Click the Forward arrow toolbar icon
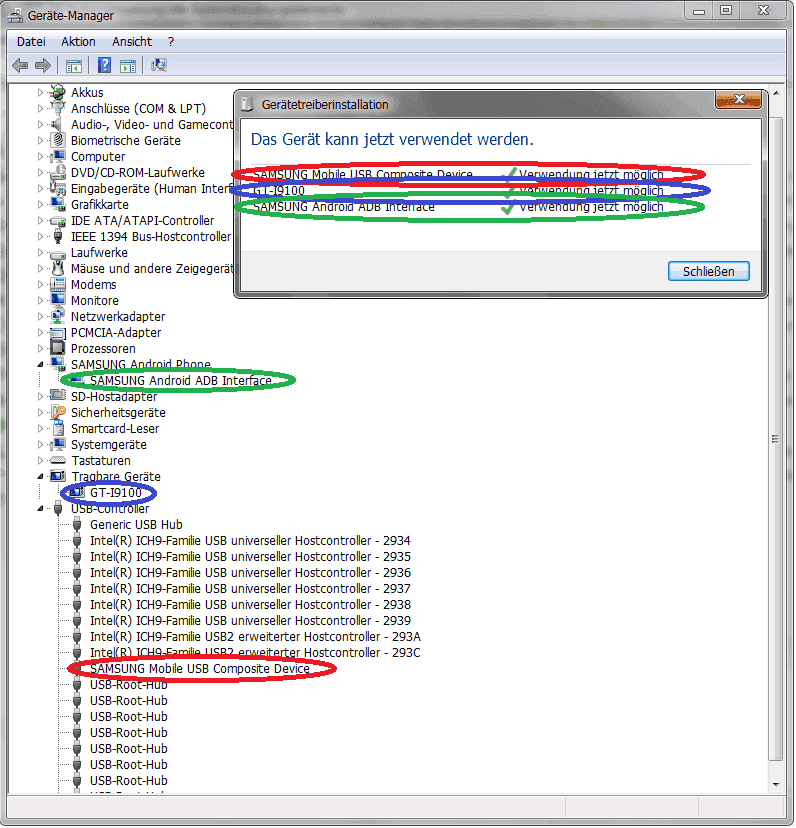Screen dimensions: 796x828 tap(43, 65)
